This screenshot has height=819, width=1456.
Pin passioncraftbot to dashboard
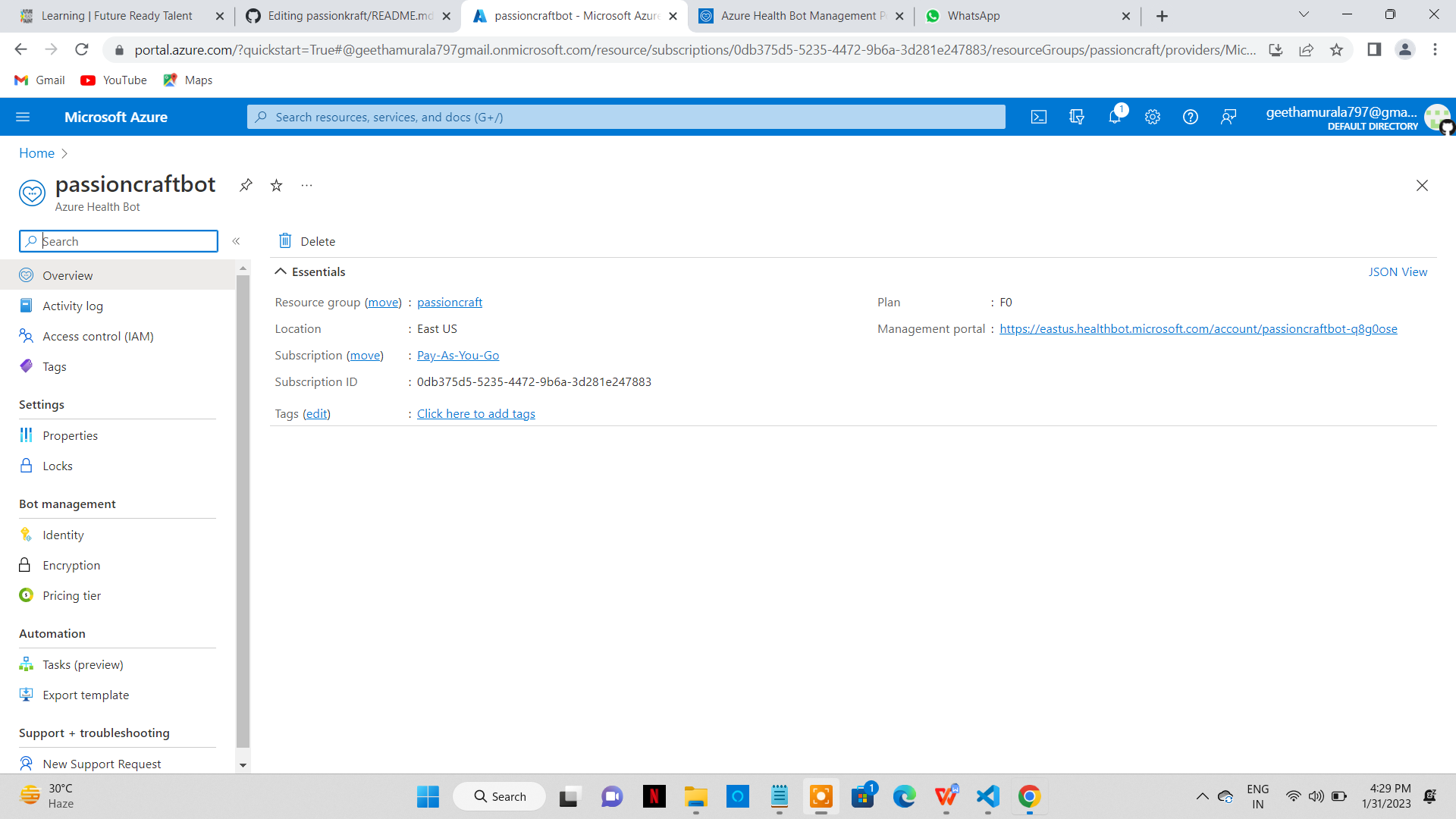[245, 185]
